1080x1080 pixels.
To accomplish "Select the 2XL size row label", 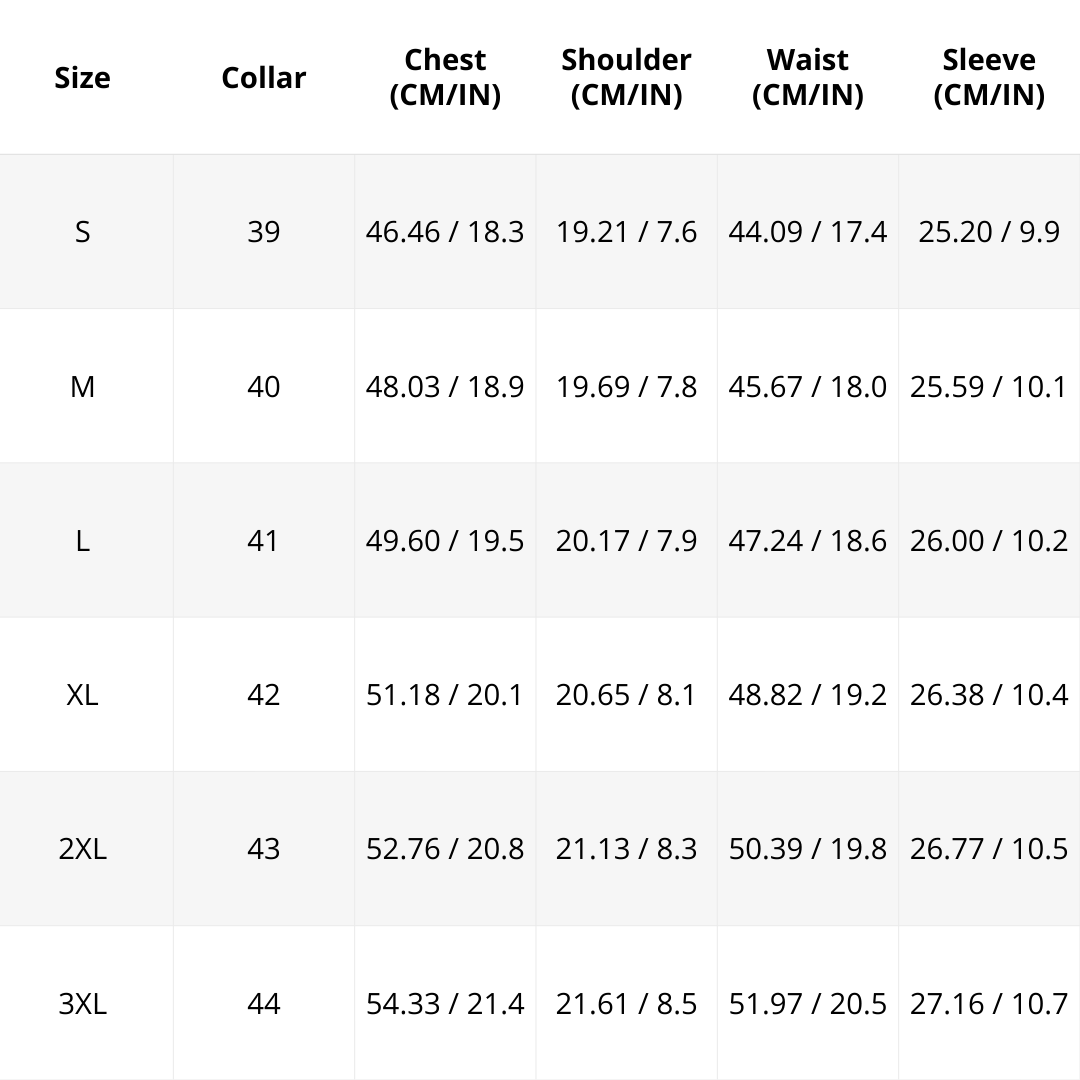I will click(82, 849).
